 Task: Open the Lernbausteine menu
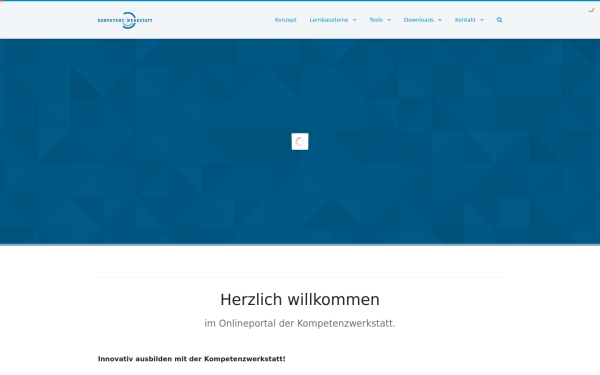329,20
